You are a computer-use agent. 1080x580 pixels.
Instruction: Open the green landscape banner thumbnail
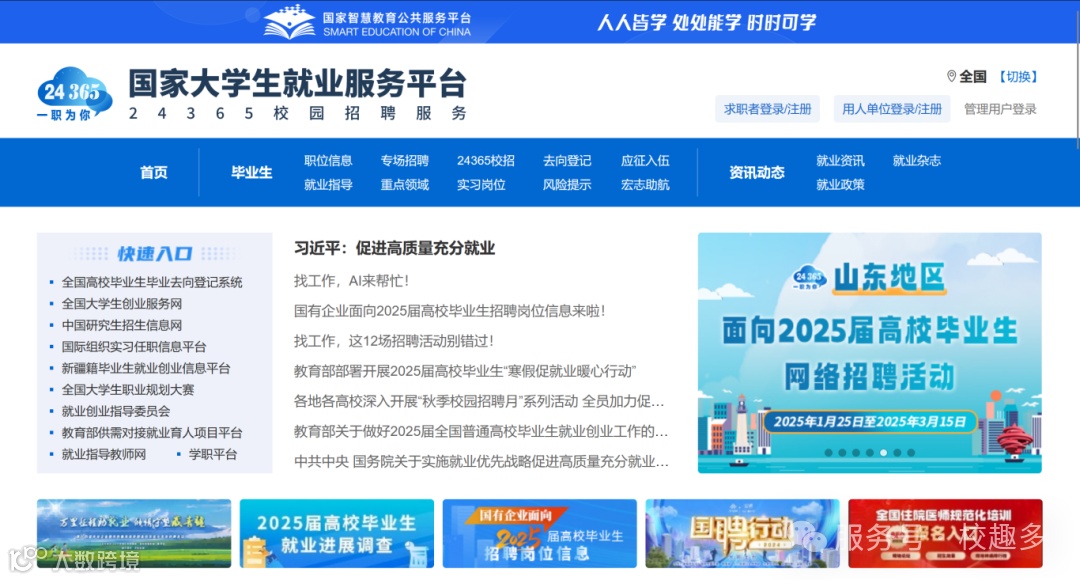[134, 534]
